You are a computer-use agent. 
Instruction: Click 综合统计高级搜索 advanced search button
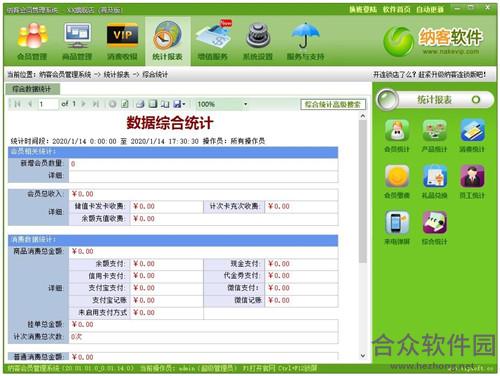coord(333,104)
